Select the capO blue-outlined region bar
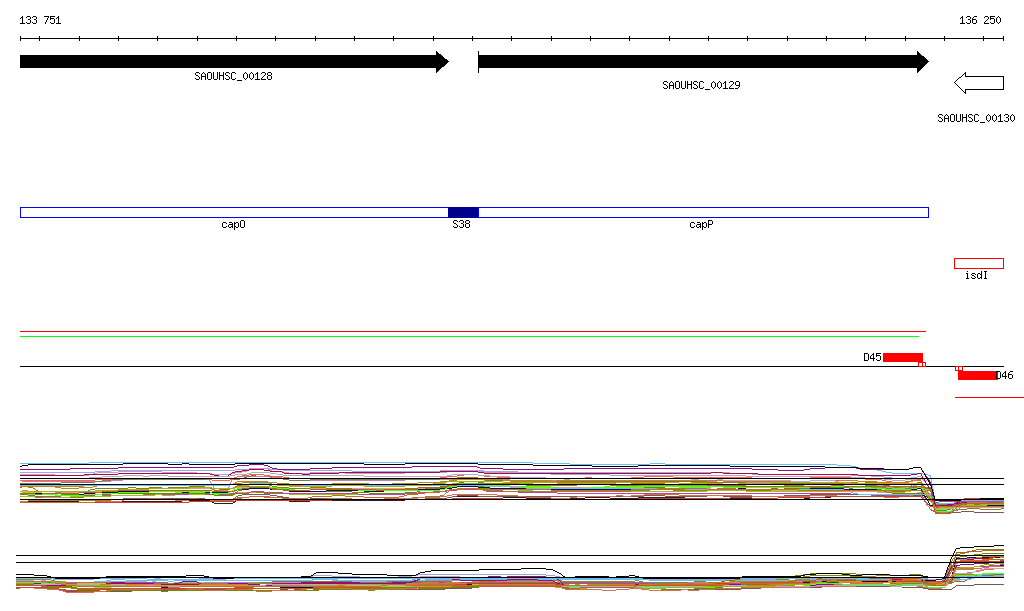Screen dimensions: 1024x611 (233, 212)
